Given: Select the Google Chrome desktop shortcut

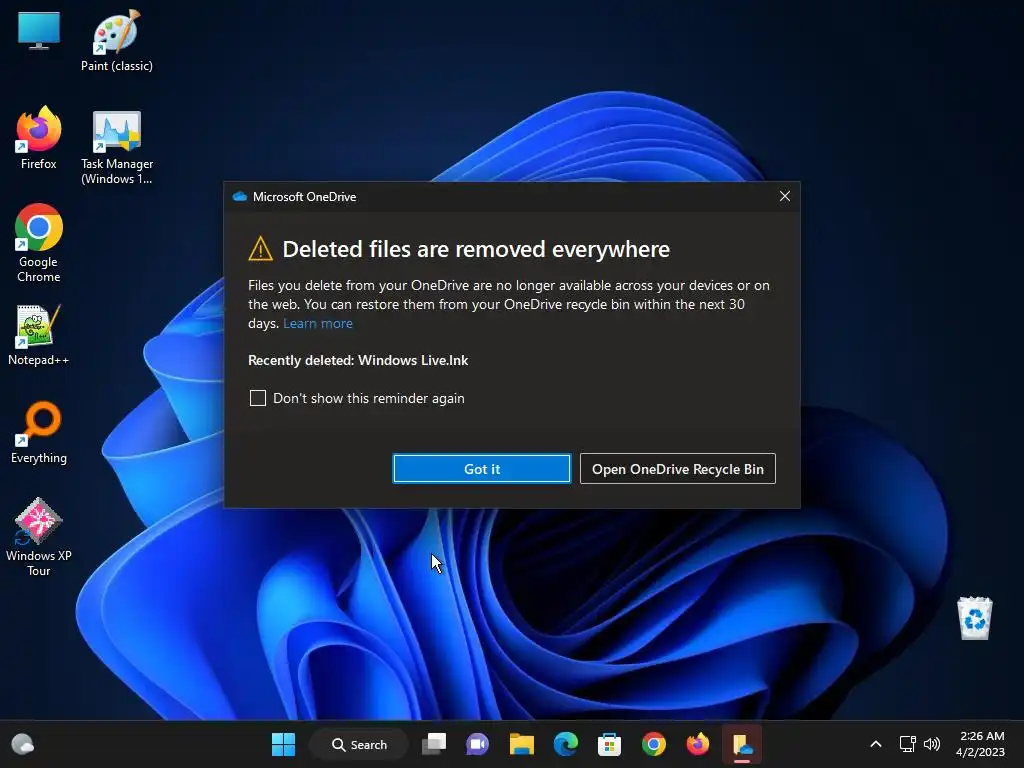Looking at the screenshot, I should [x=39, y=243].
